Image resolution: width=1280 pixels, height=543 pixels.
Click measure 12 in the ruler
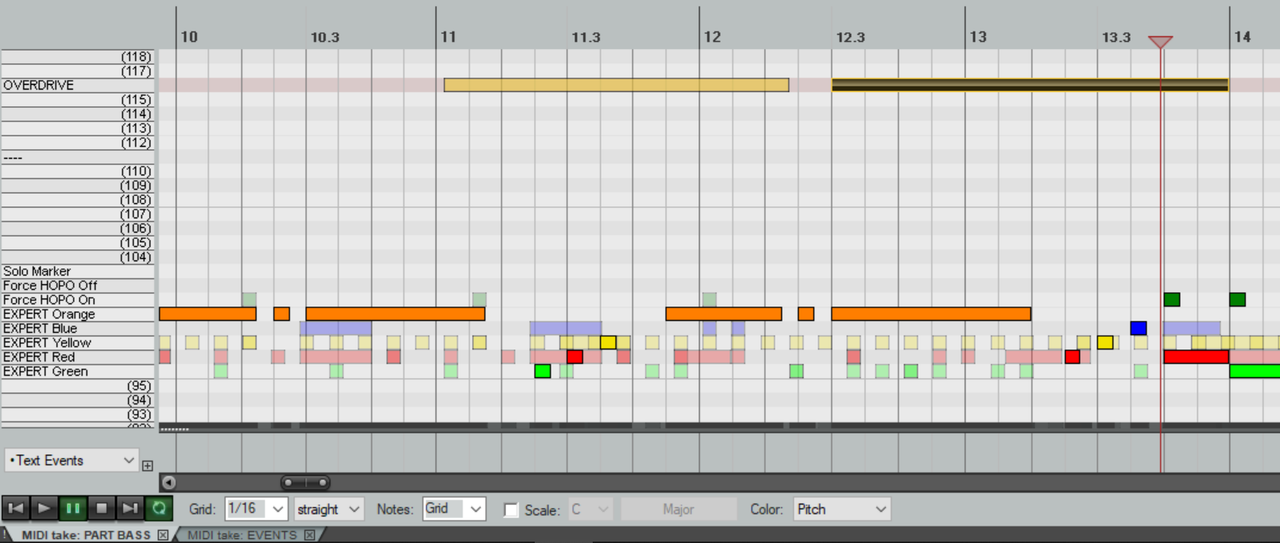coord(712,37)
